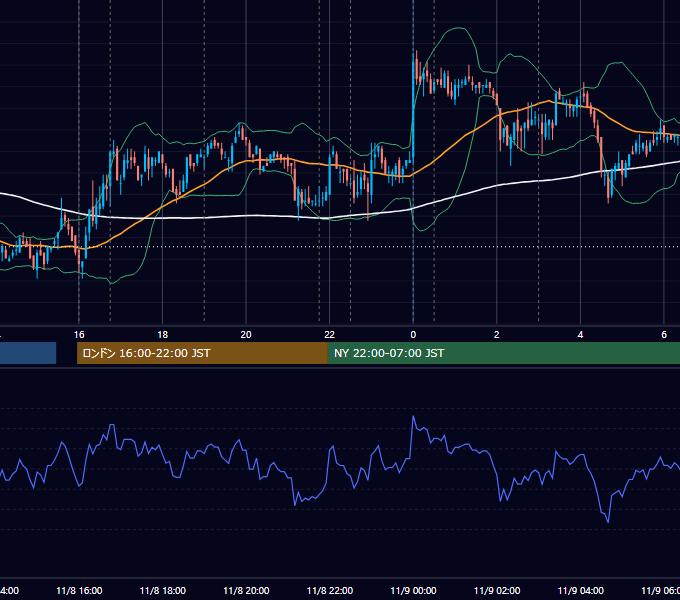Click the 6 hour label on the price chart axis
The image size is (680, 600).
click(x=664, y=335)
